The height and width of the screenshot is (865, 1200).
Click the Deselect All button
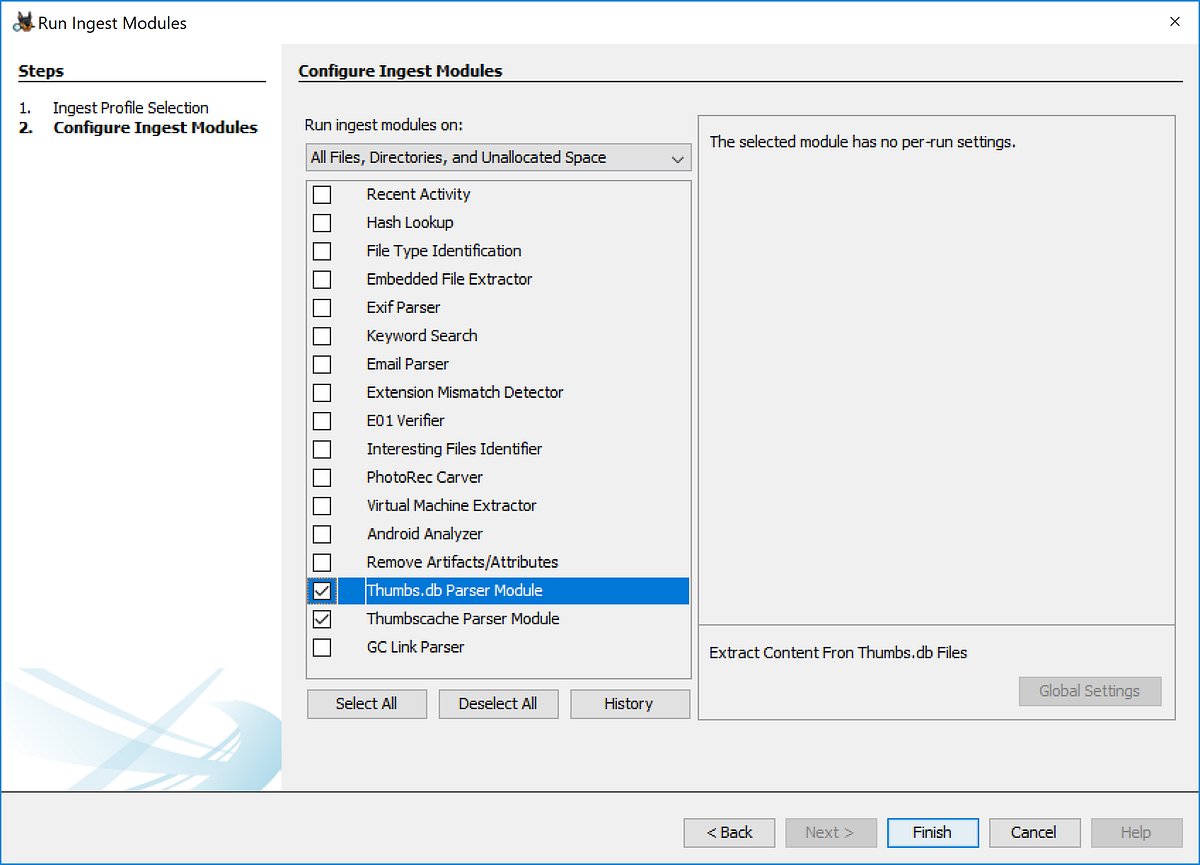pos(497,704)
